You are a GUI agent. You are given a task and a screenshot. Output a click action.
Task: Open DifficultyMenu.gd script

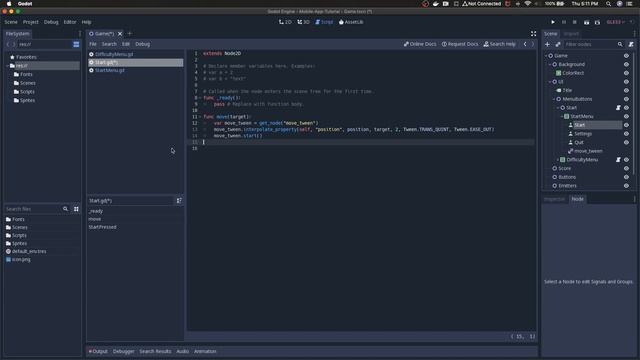pyautogui.click(x=114, y=54)
